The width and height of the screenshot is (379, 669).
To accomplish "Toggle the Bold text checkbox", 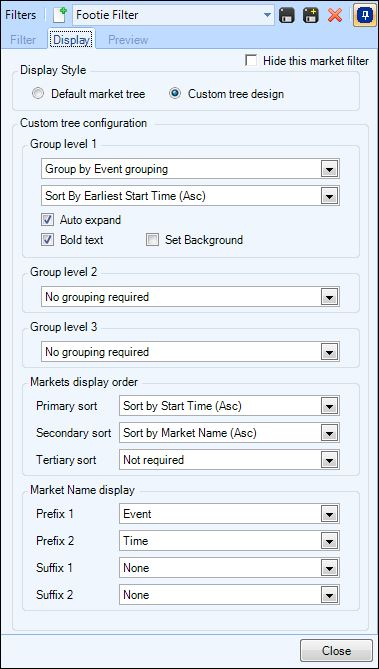I will click(x=47, y=240).
